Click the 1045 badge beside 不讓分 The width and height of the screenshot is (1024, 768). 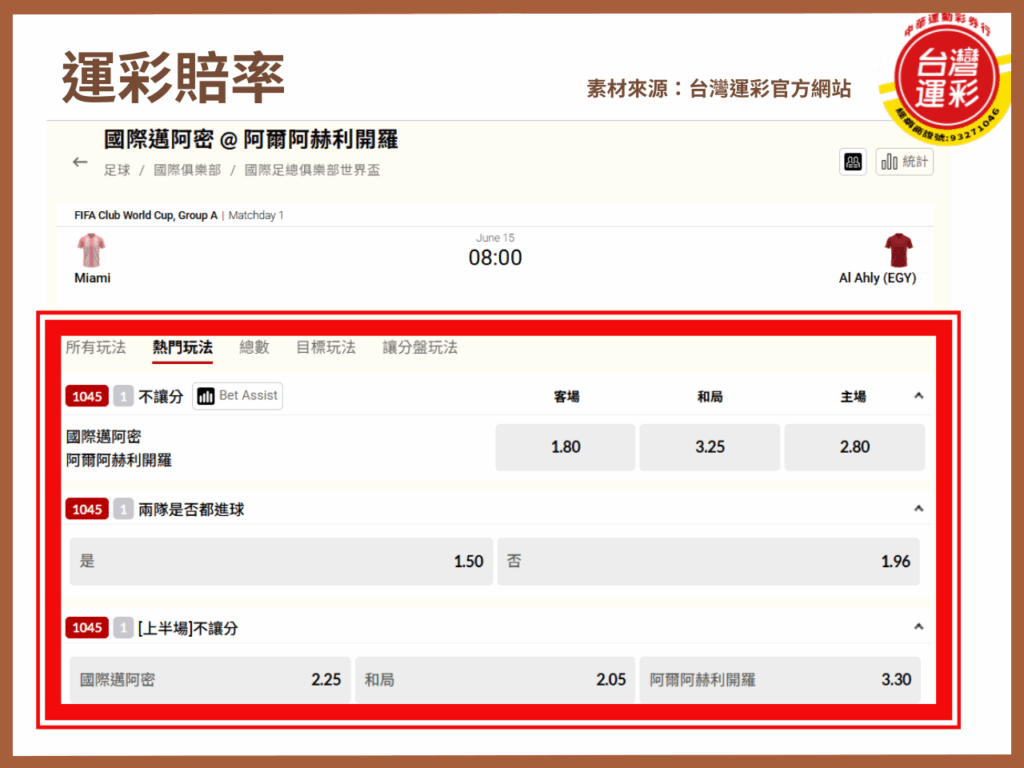[87, 396]
